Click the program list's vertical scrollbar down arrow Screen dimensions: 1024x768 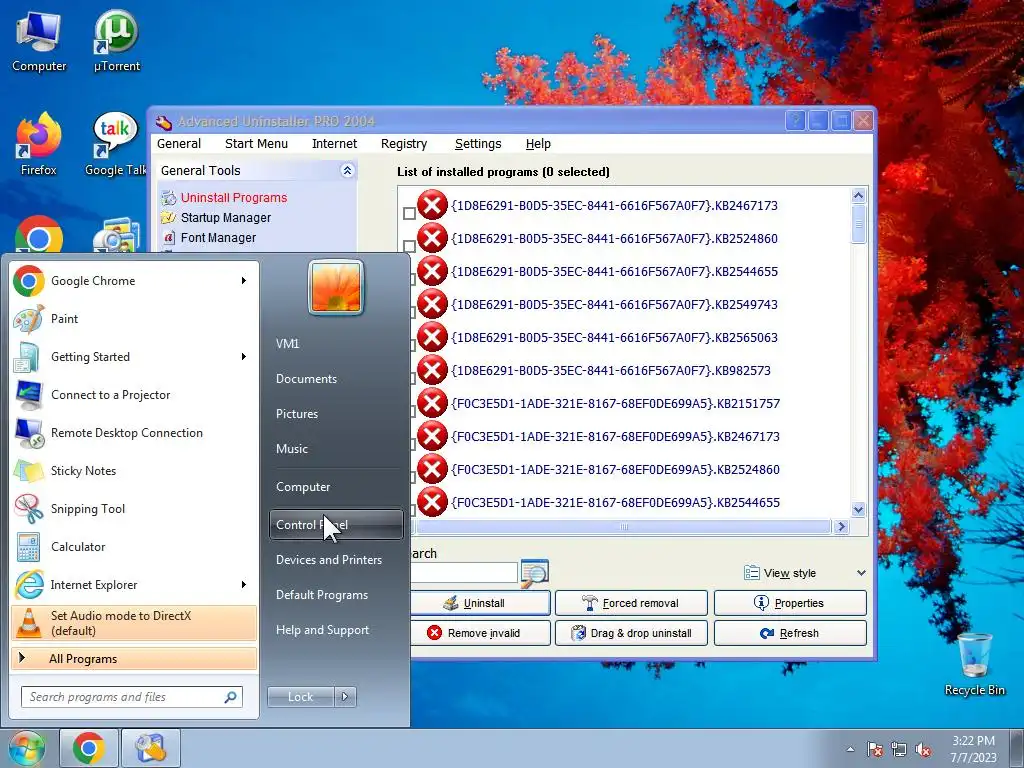[x=859, y=509]
